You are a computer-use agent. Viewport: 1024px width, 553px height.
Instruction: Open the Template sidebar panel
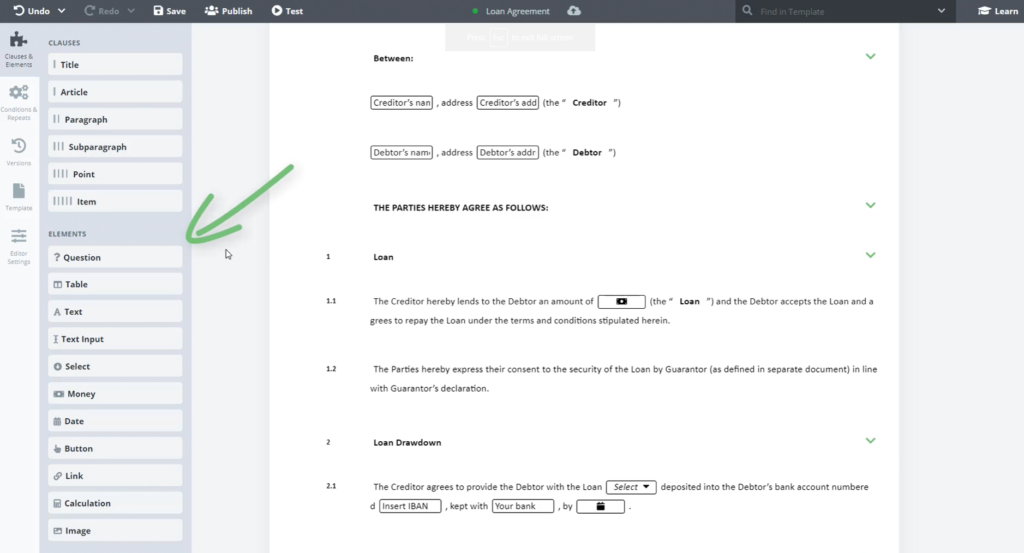[x=19, y=196]
